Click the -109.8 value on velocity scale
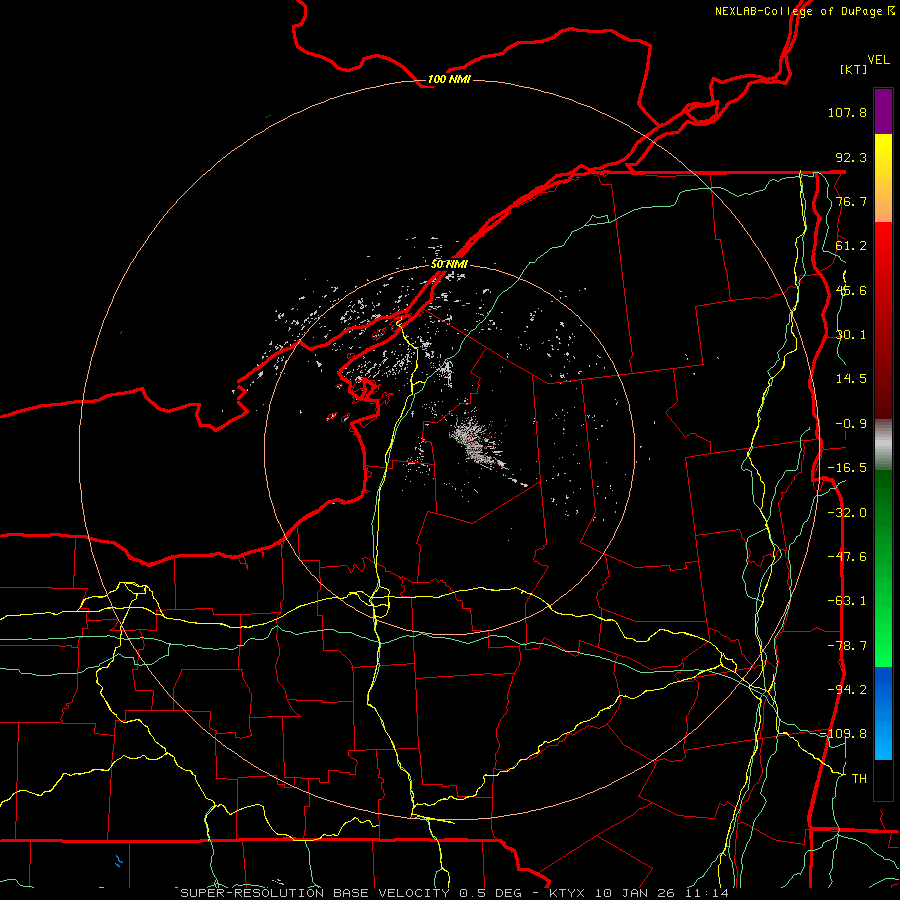900x900 pixels. [x=844, y=734]
